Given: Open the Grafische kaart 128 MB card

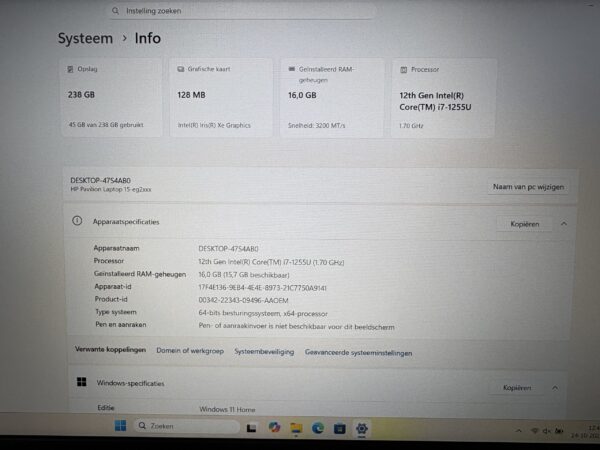Looking at the screenshot, I should 221,98.
